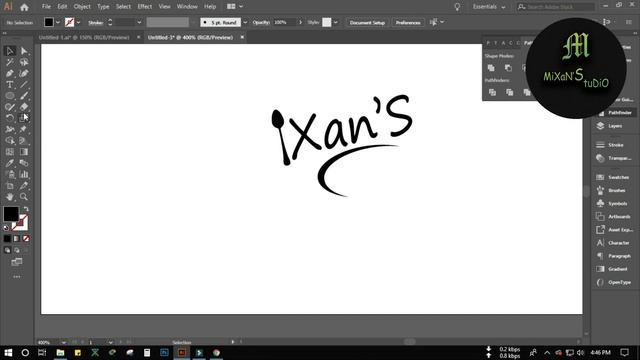Click the Fill color box in toolbar
This screenshot has width=640, height=360.
[11, 214]
